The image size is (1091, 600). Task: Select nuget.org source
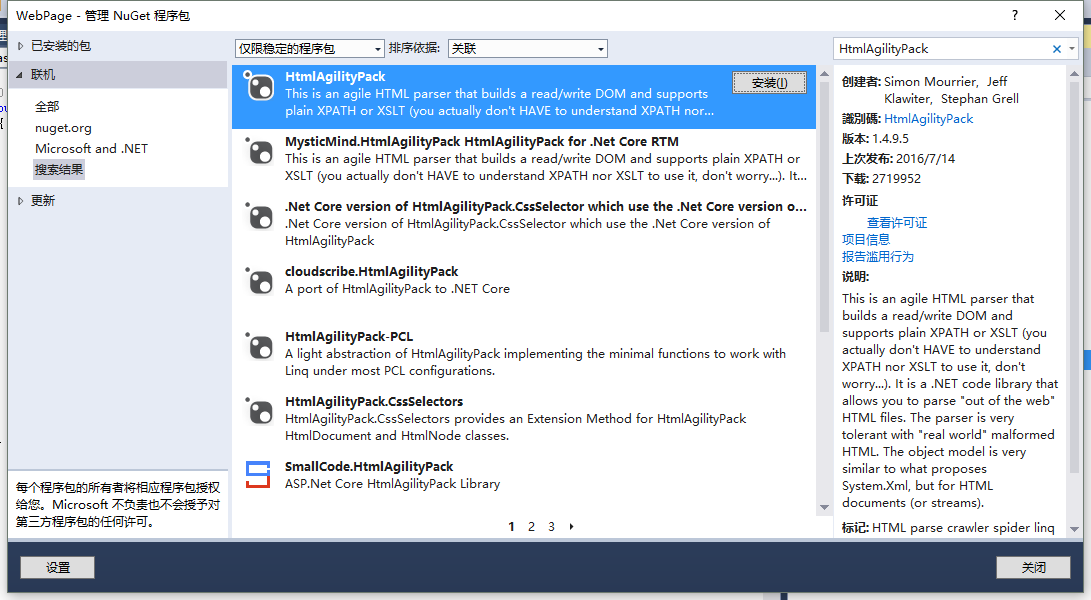63,128
